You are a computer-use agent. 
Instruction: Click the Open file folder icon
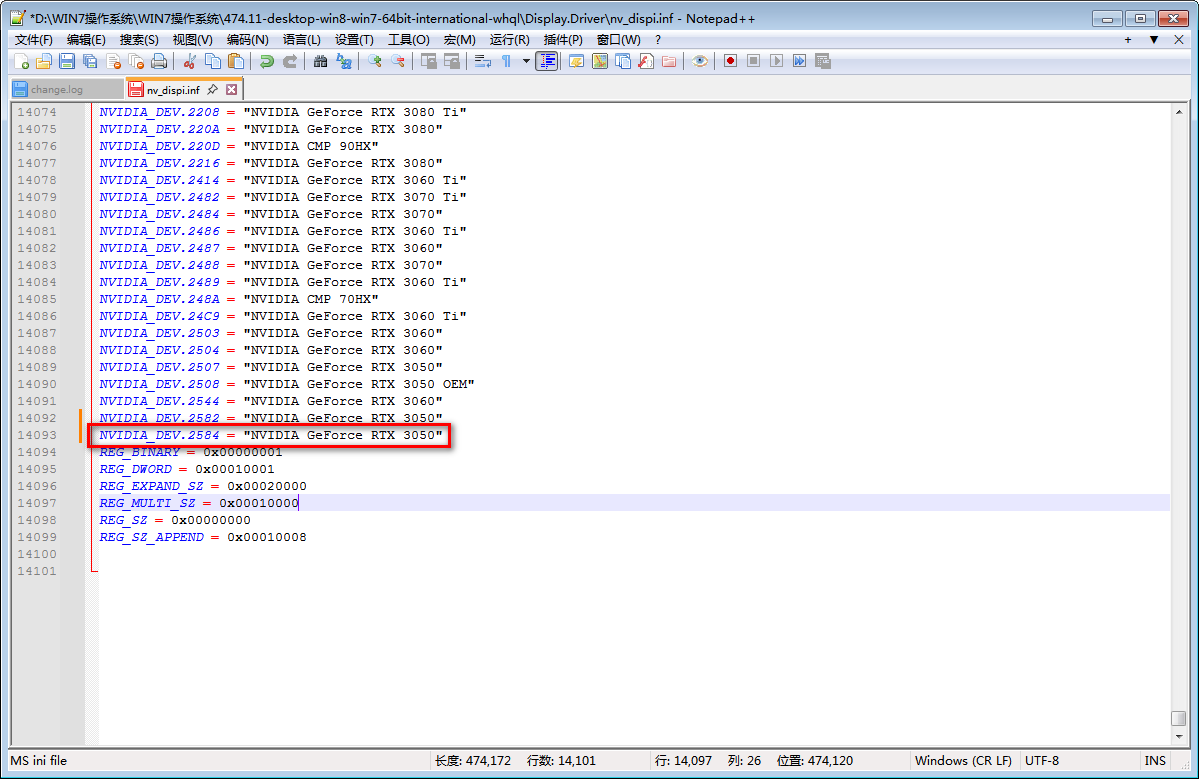pos(44,61)
